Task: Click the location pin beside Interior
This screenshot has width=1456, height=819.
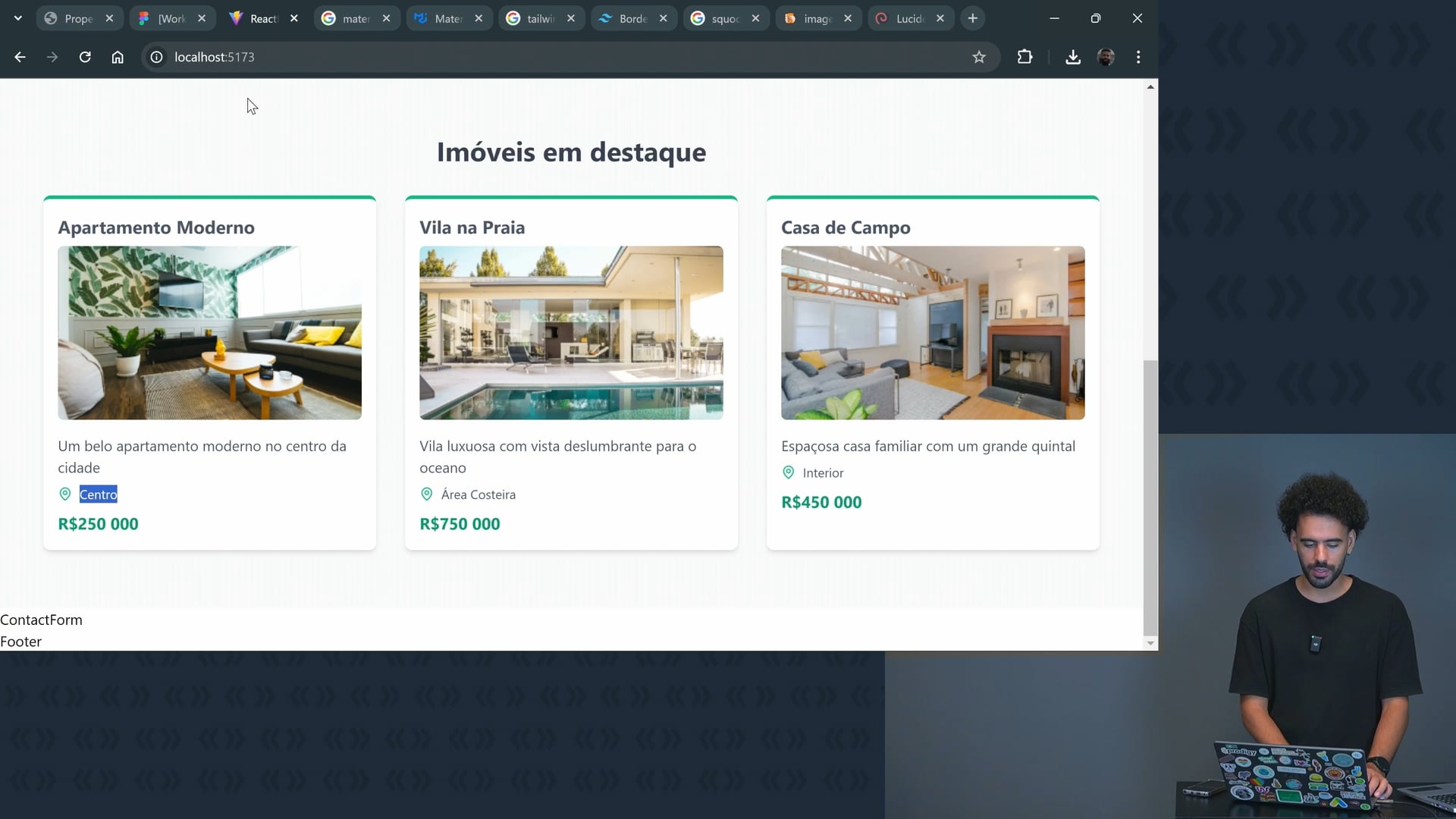Action: (789, 472)
